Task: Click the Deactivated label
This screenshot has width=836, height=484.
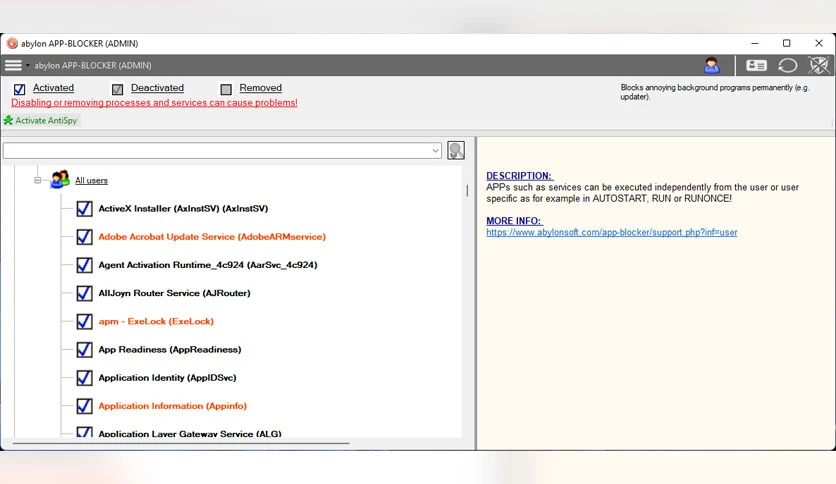Action: pos(157,88)
